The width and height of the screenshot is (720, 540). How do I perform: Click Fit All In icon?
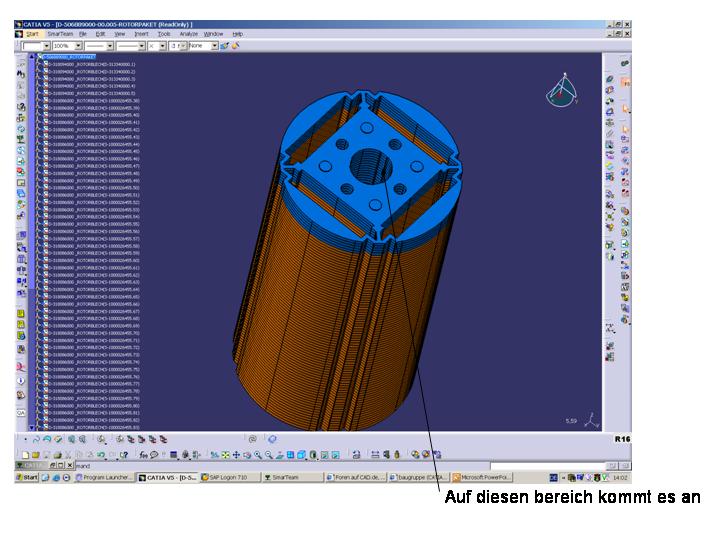[225, 455]
